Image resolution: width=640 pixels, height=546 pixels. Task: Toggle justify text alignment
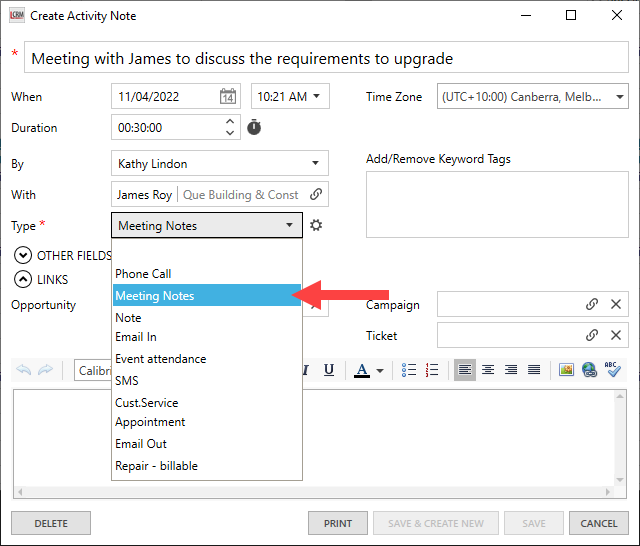pyautogui.click(x=534, y=370)
